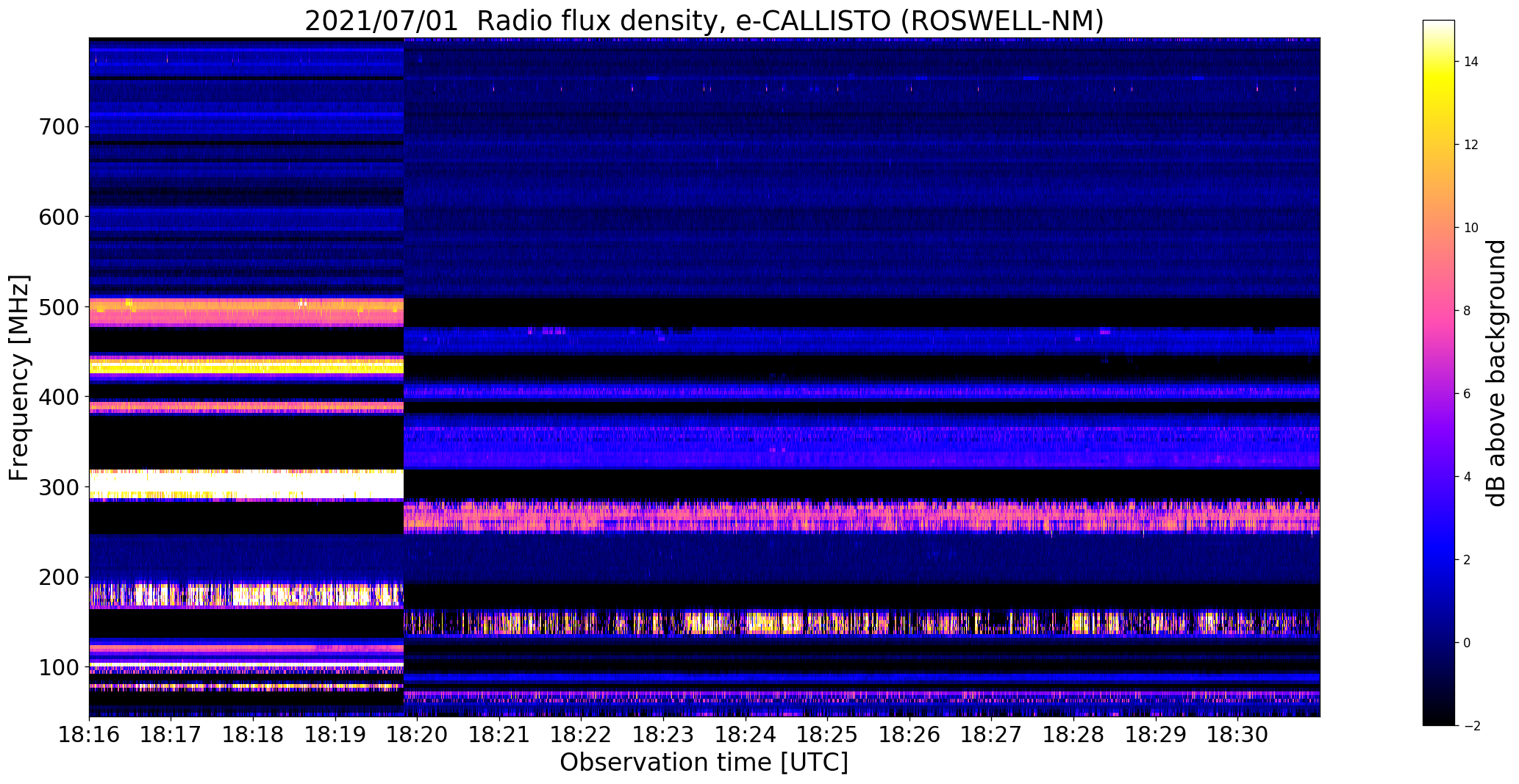Click the colorbar tick label 10
The image size is (1519, 784).
click(x=1471, y=228)
